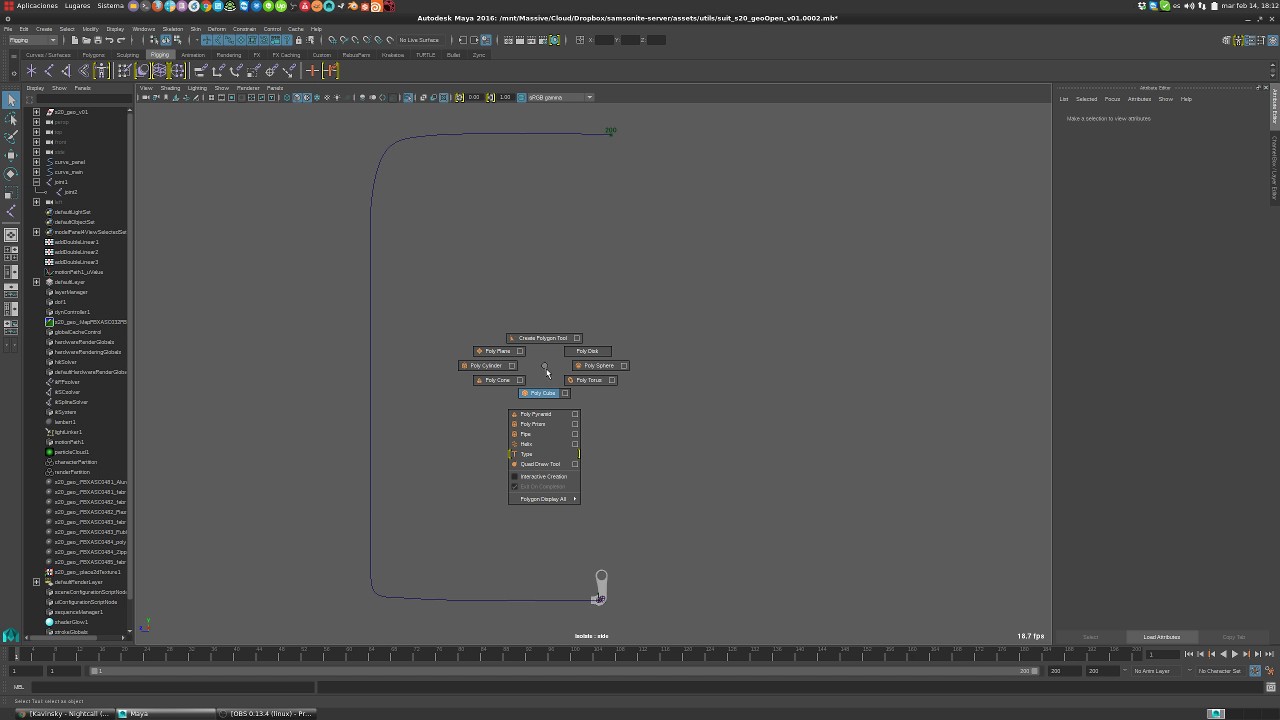Screen dimensions: 1280x720
Task: Open the Deform menu
Action: (216, 29)
